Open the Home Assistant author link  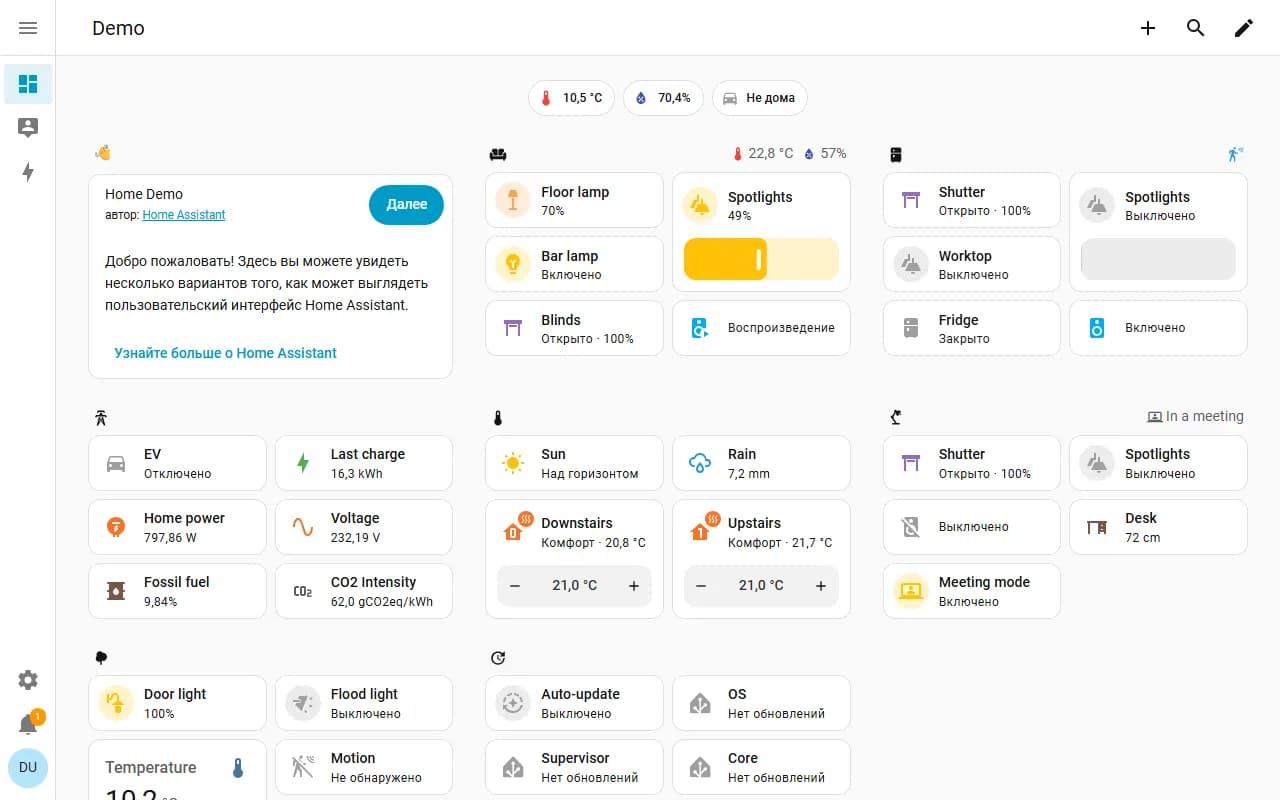[184, 215]
